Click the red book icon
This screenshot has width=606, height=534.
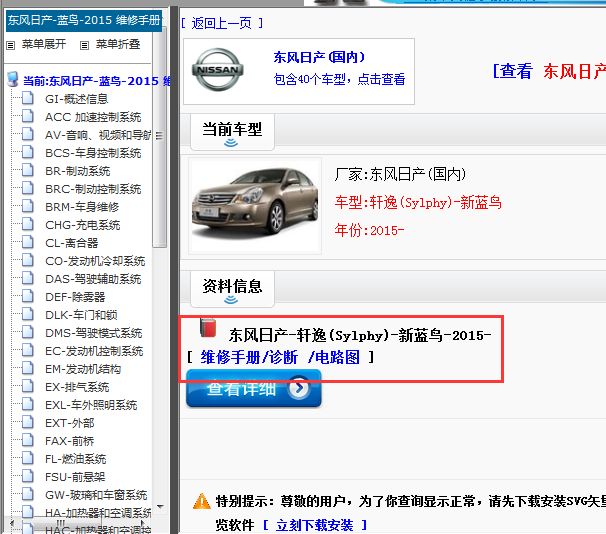(208, 328)
